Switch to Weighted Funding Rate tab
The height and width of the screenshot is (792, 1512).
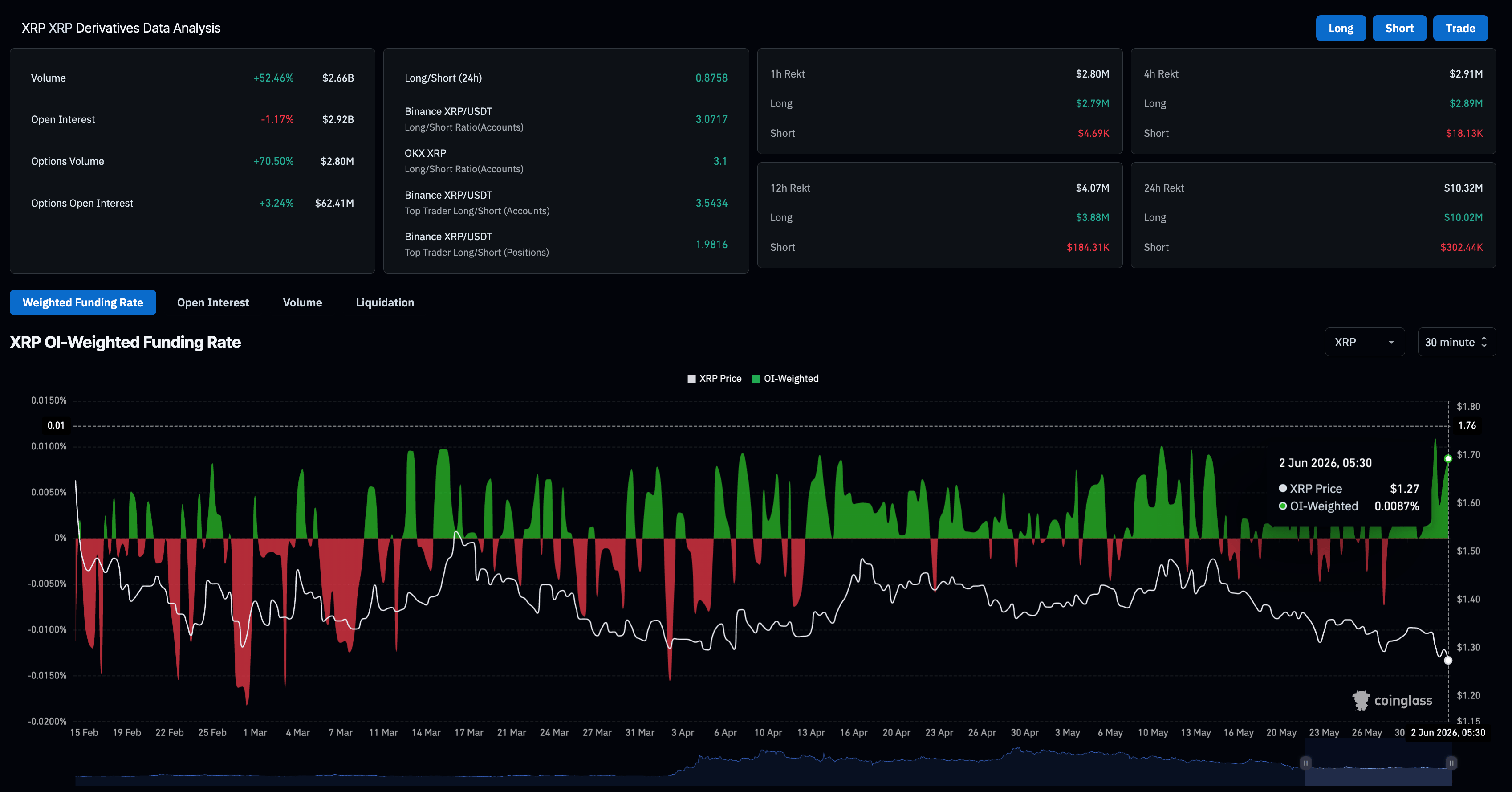[x=83, y=302]
